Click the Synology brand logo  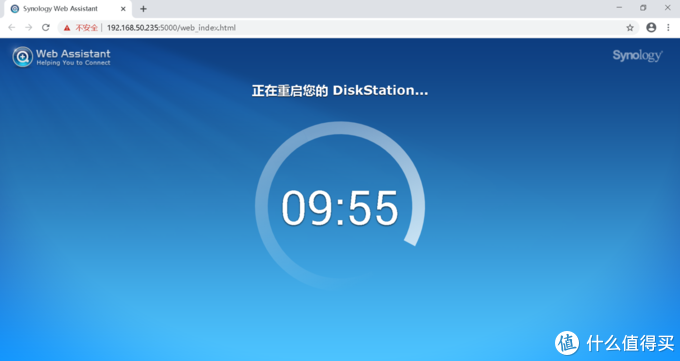coord(638,56)
